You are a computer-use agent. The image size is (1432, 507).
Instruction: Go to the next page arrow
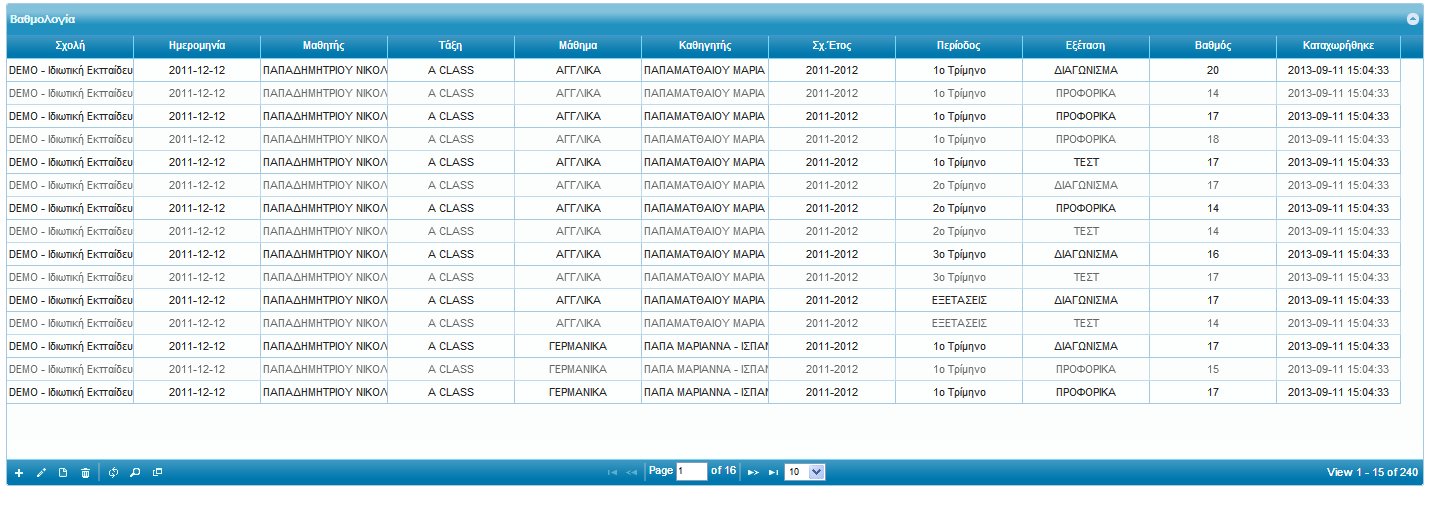click(x=753, y=472)
